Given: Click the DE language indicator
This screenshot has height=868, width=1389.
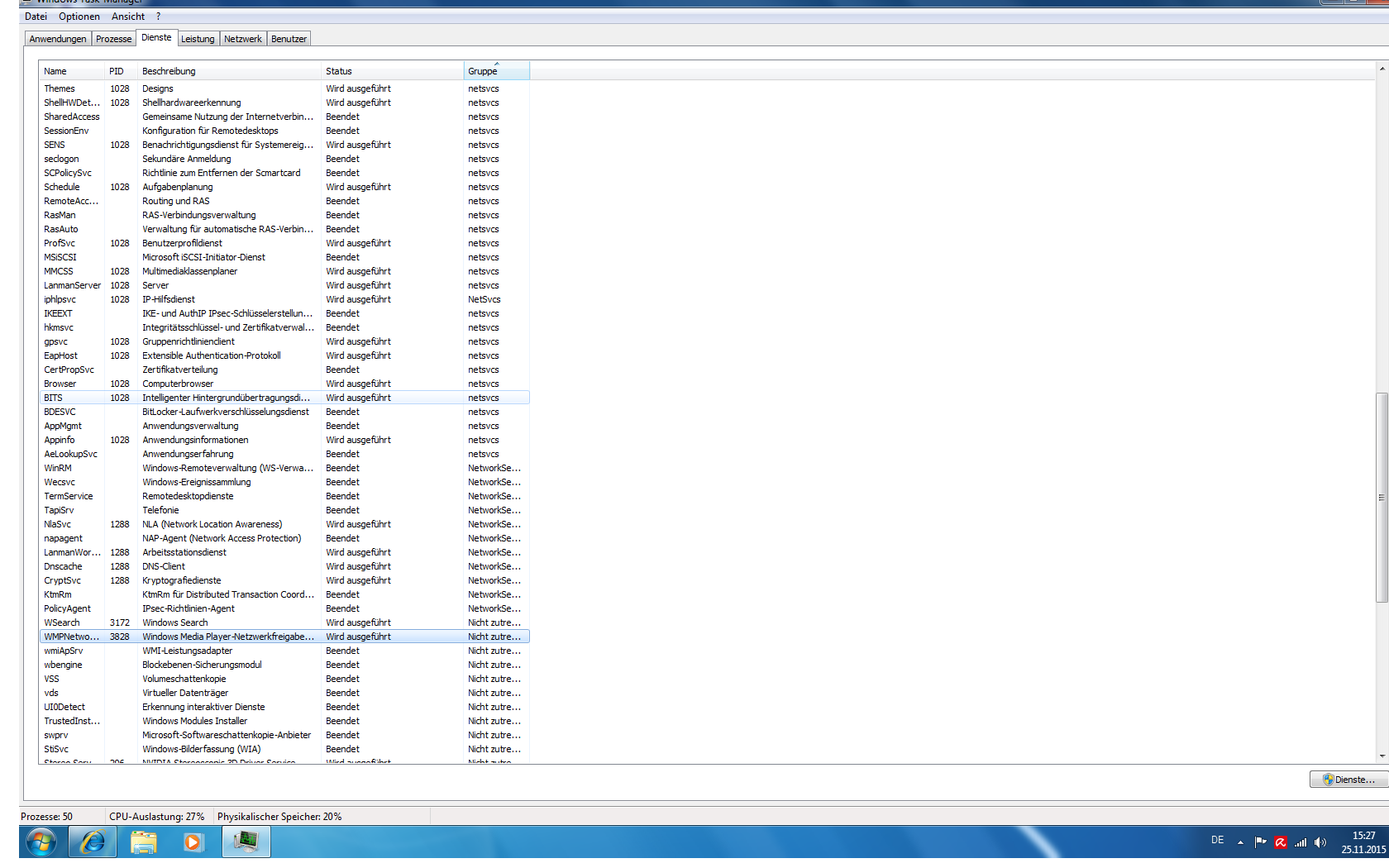Looking at the screenshot, I should (1217, 840).
